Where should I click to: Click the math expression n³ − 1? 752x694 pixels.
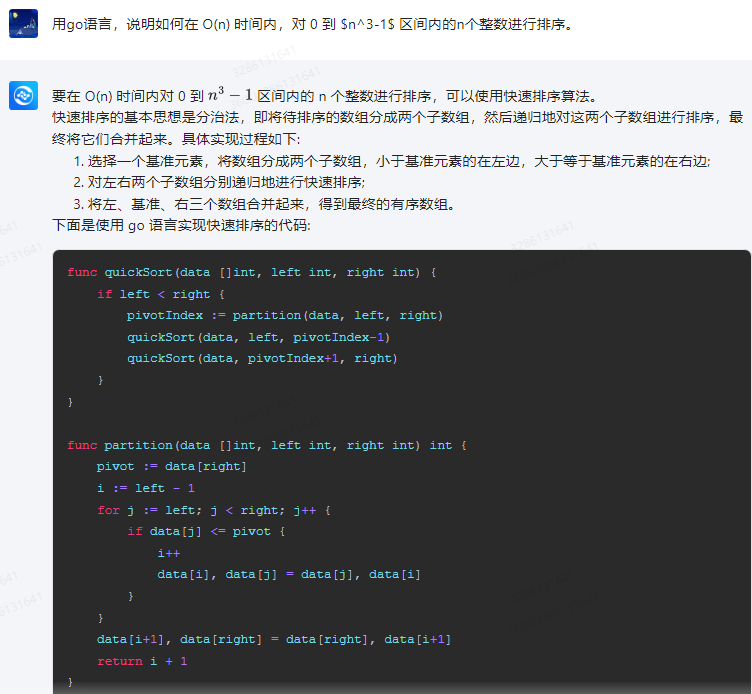click(230, 94)
